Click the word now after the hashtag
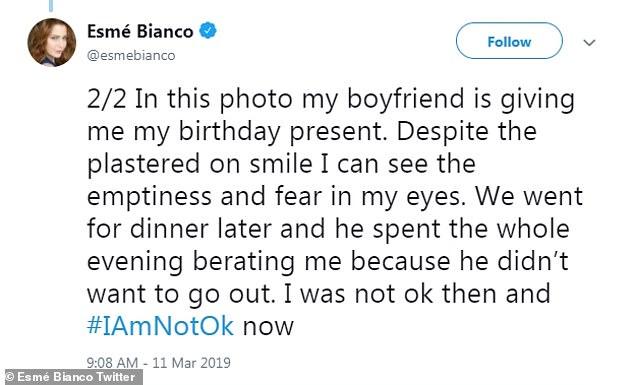Screen dimensions: 634x385 [268, 327]
